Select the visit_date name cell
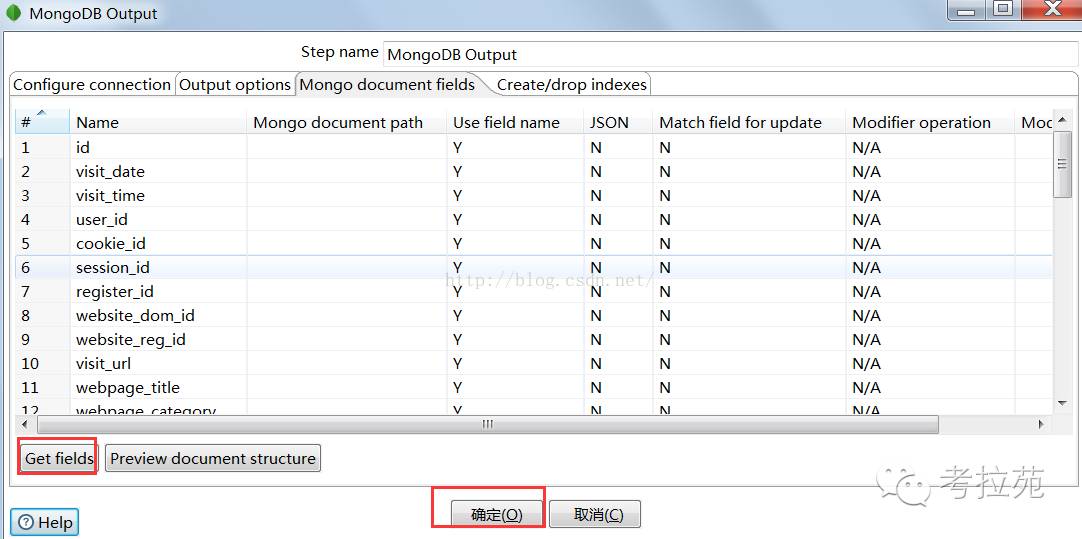Screen dimensions: 1082x539 pos(158,171)
